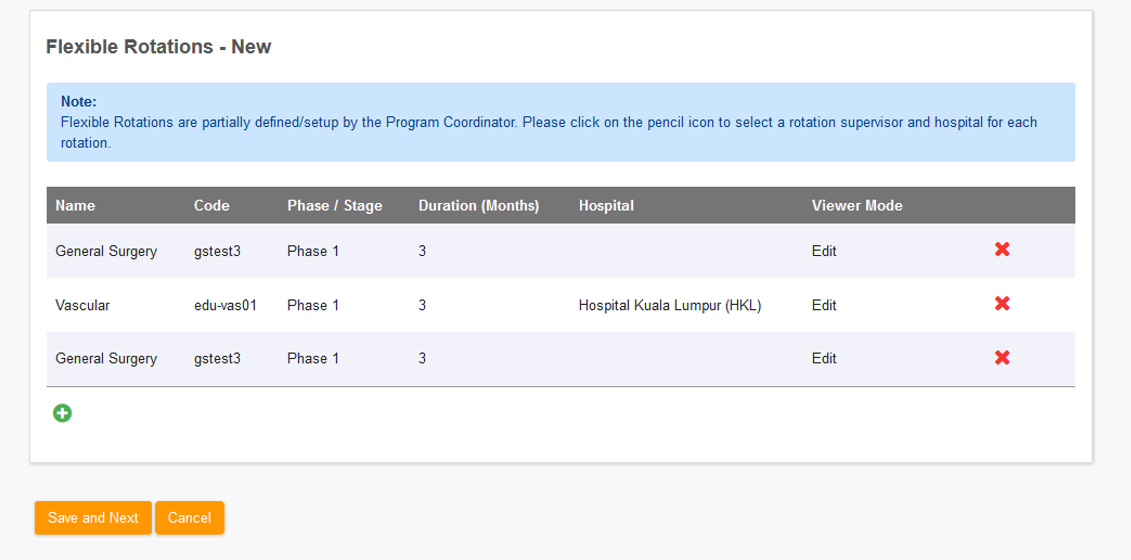Remove the last General Surgery rotation row
1131x560 pixels.
coord(1001,358)
